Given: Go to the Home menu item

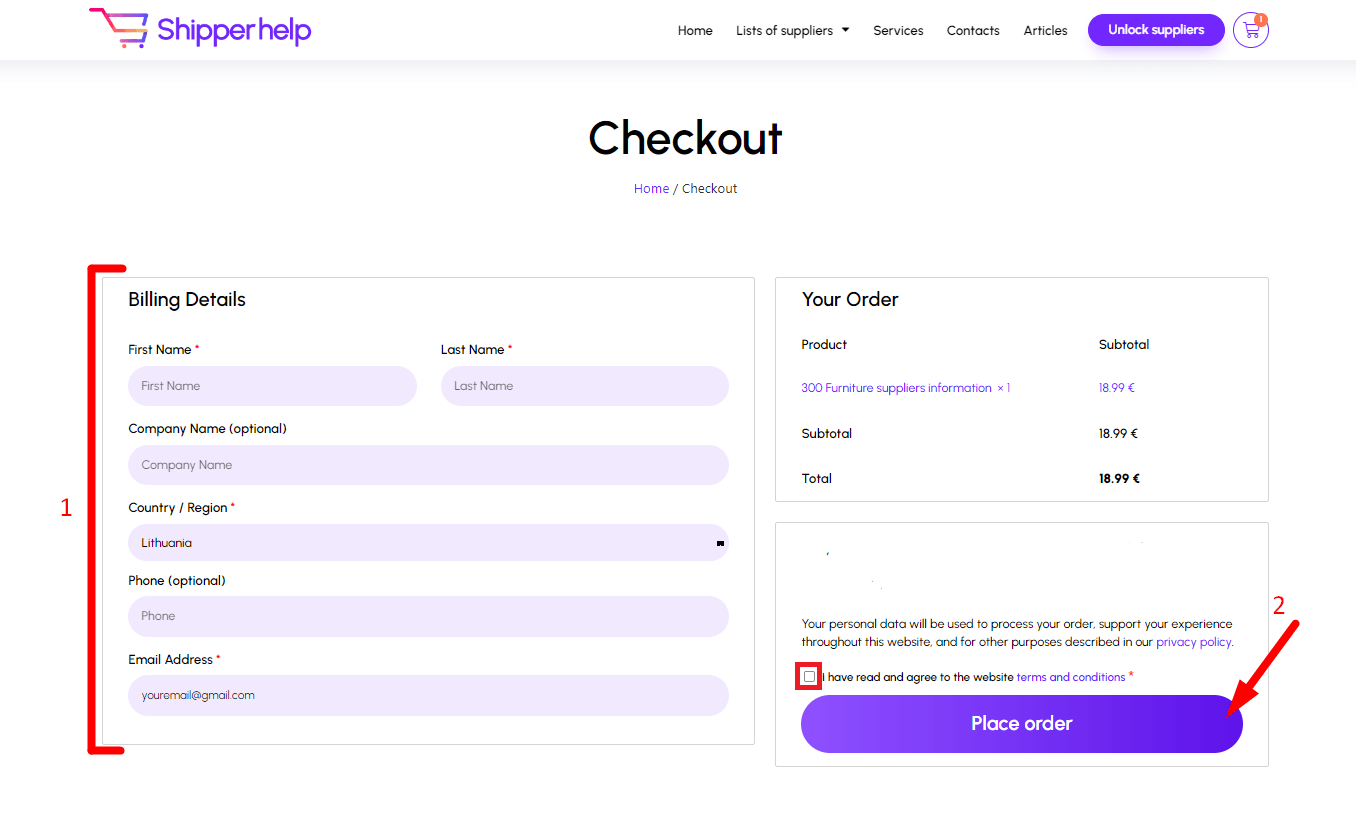Looking at the screenshot, I should pyautogui.click(x=695, y=30).
